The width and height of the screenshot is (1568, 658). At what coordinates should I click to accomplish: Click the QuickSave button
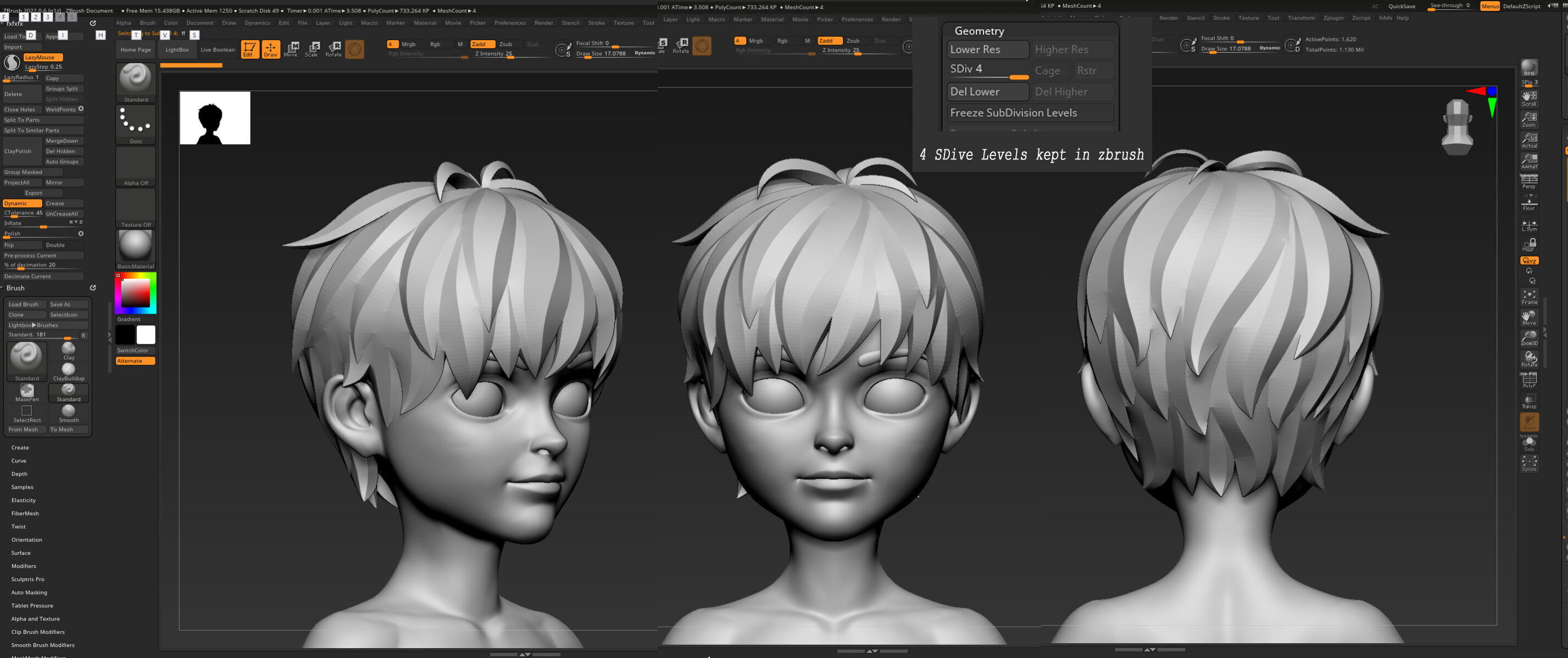click(1402, 6)
